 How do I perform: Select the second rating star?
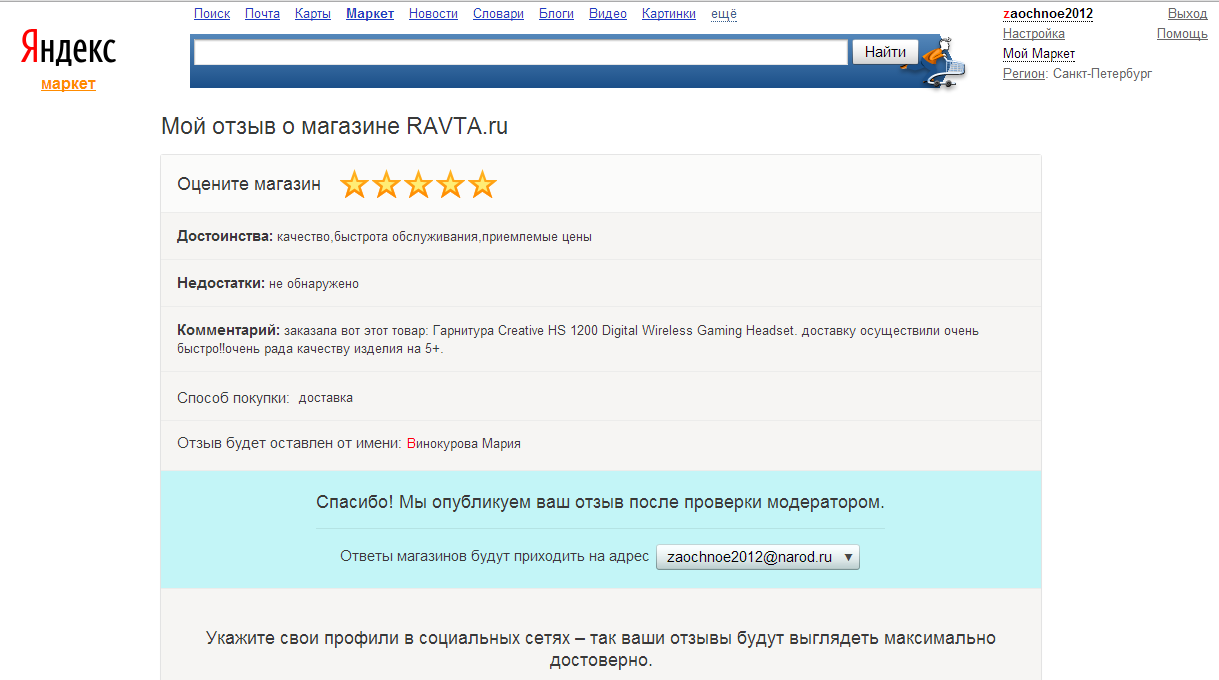click(x=386, y=184)
